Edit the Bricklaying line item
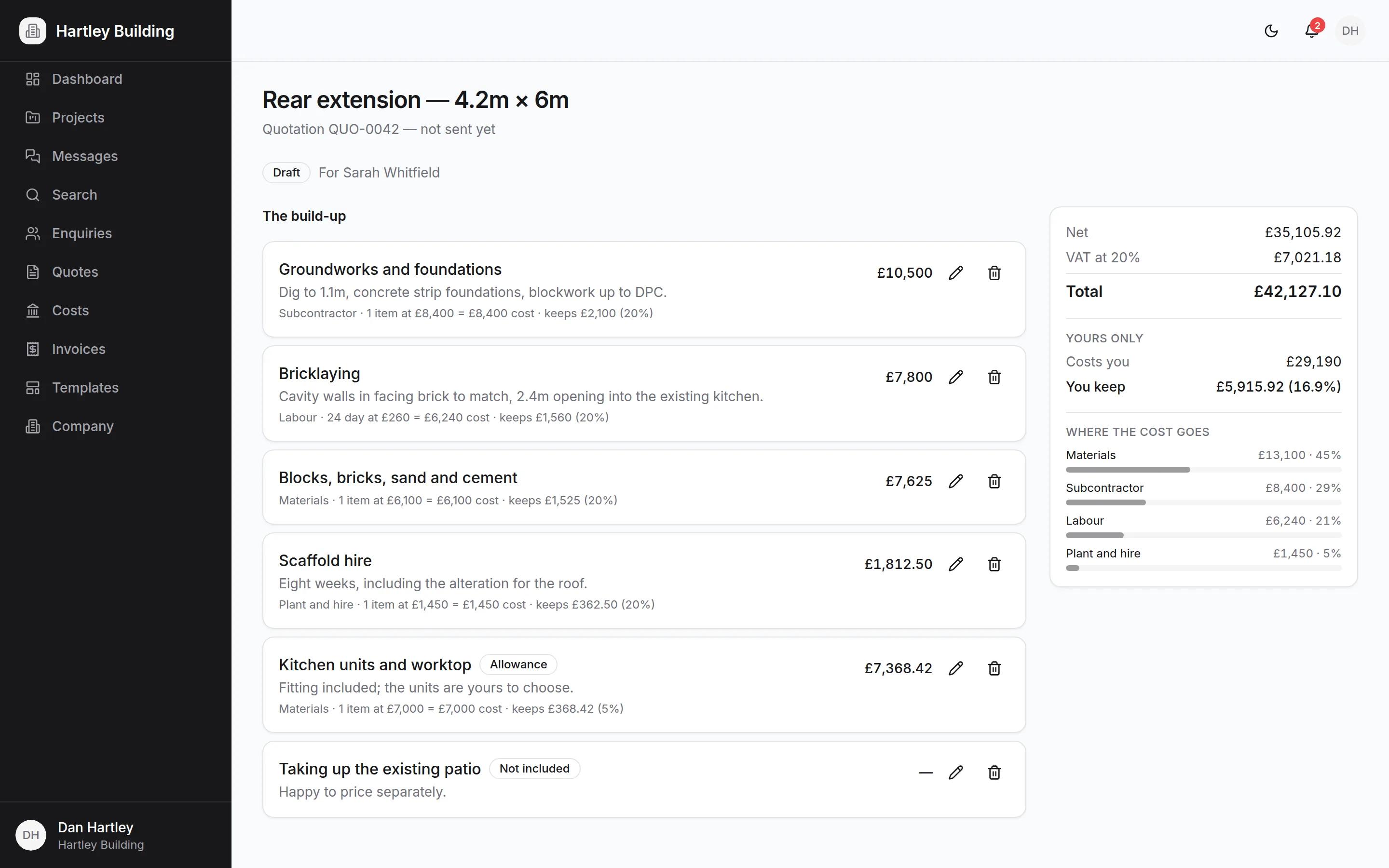Screen dimensions: 1389x868 pyautogui.click(x=955, y=377)
